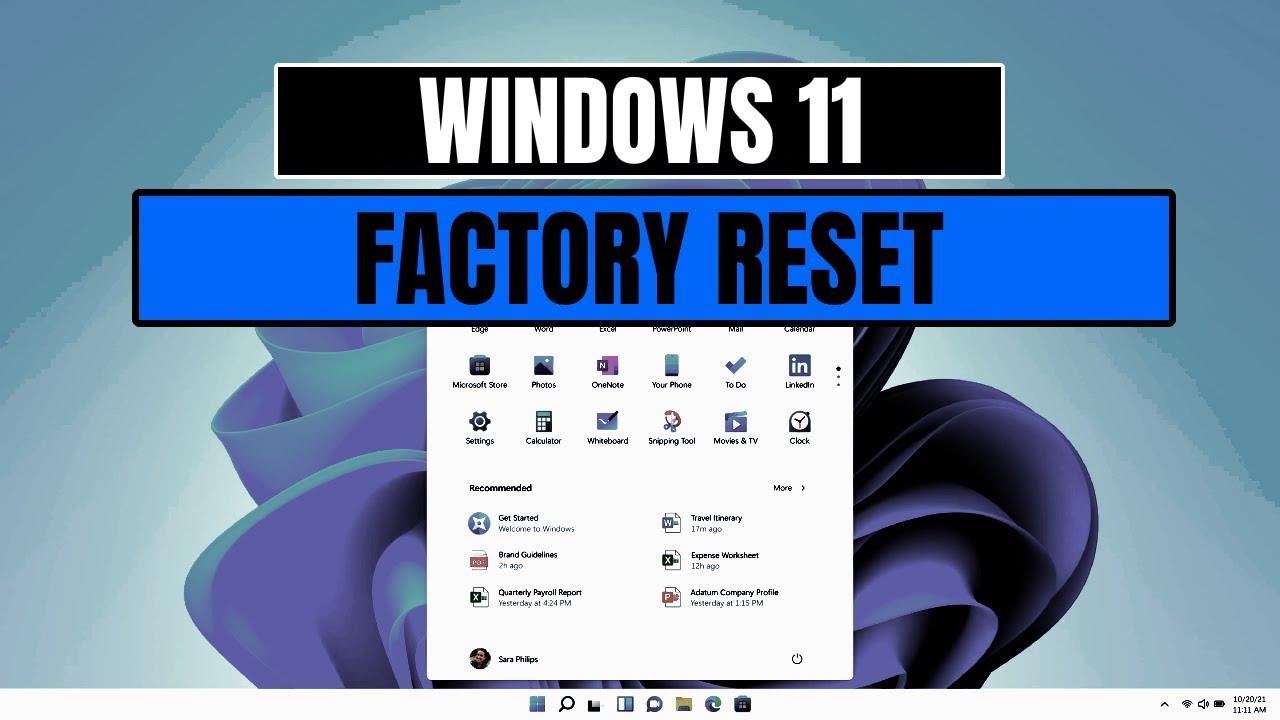
Task: Open Microsoft Store taskbar icon
Action: point(742,704)
